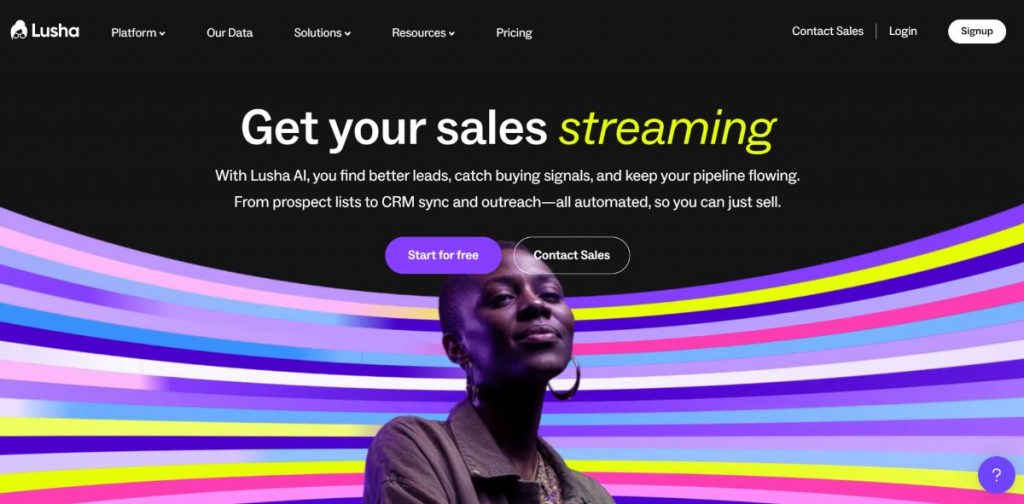The width and height of the screenshot is (1024, 504).
Task: Click the Lusha logo icon
Action: coord(19,30)
